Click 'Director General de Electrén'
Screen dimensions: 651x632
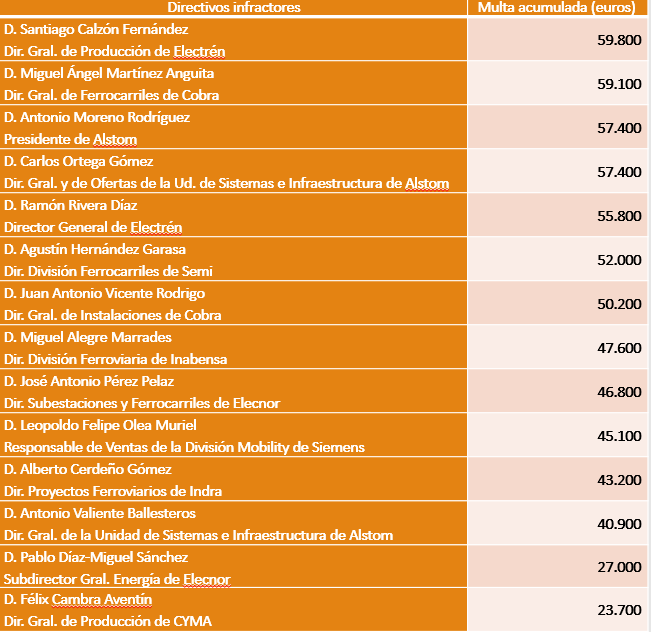[x=93, y=228]
